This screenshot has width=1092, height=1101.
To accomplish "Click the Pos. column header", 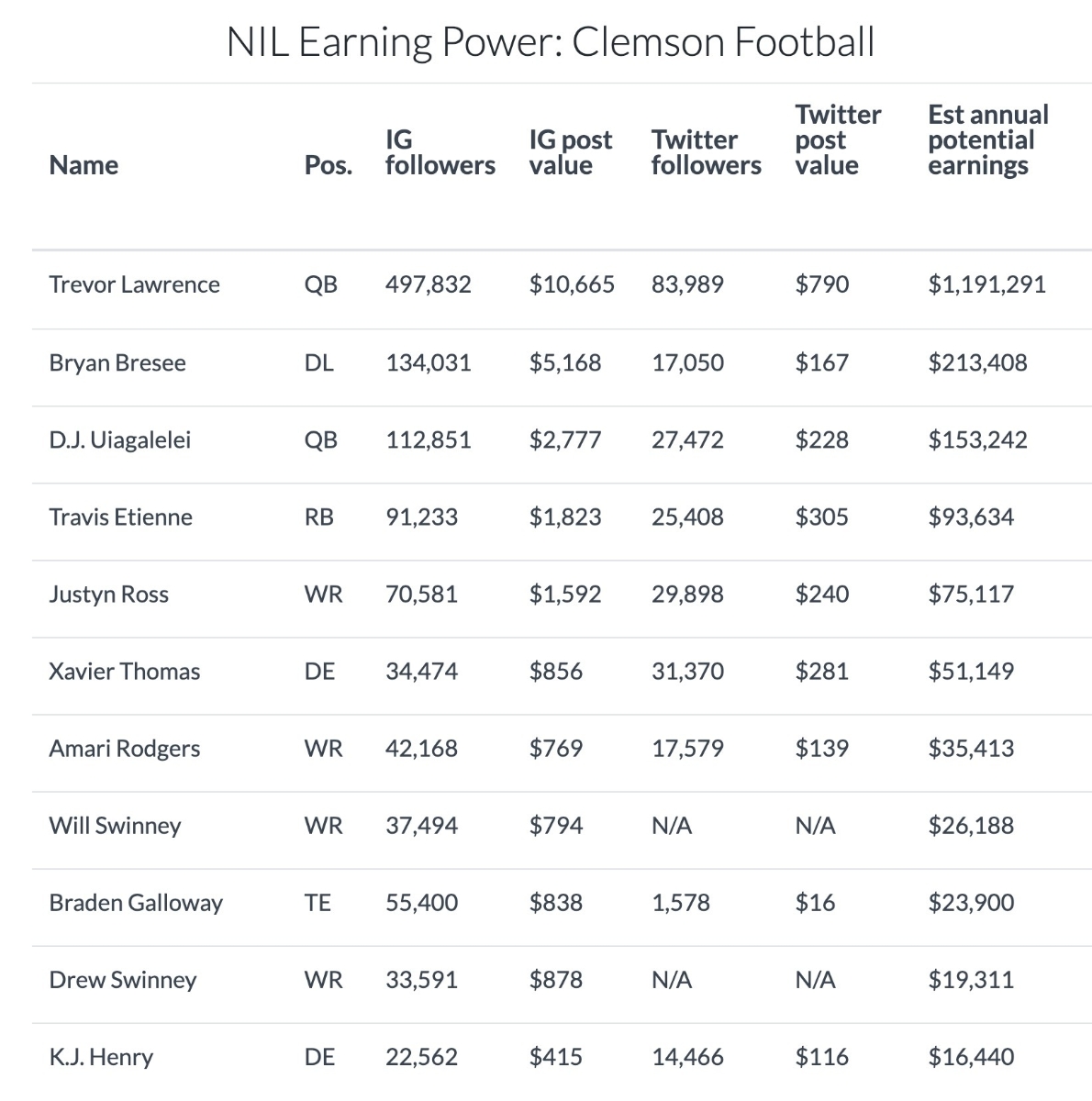I will 329,165.
